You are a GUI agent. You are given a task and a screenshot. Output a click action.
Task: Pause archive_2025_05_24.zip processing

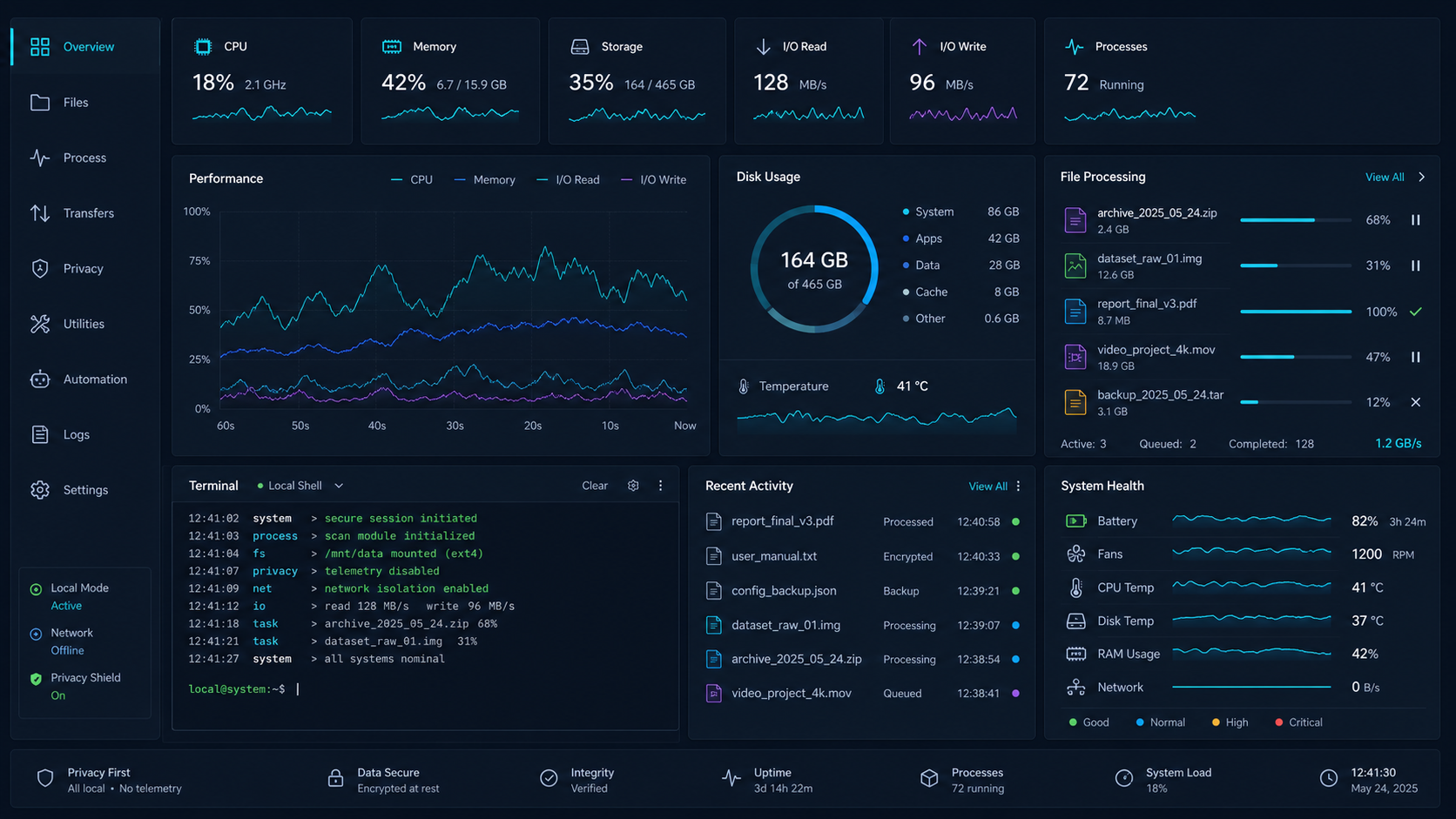click(1416, 220)
